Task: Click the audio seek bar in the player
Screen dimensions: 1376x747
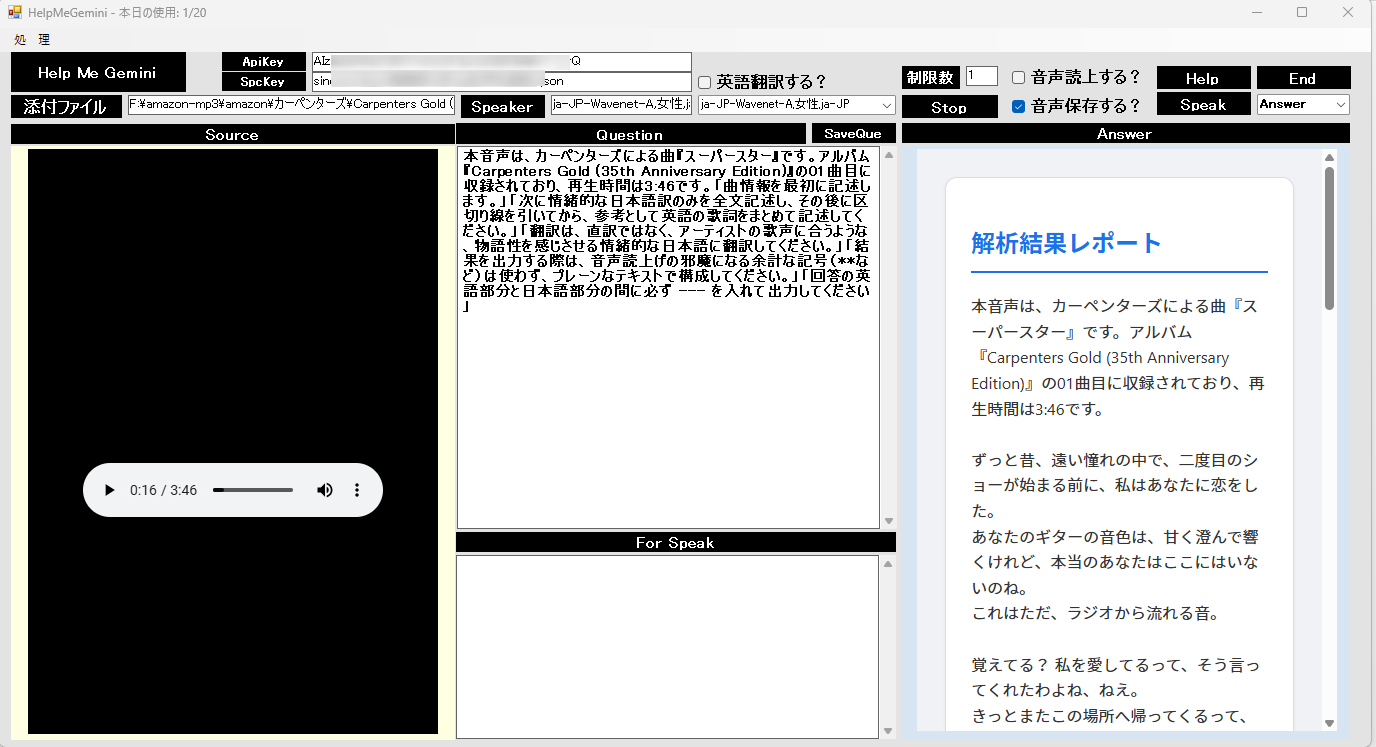Action: coord(253,490)
